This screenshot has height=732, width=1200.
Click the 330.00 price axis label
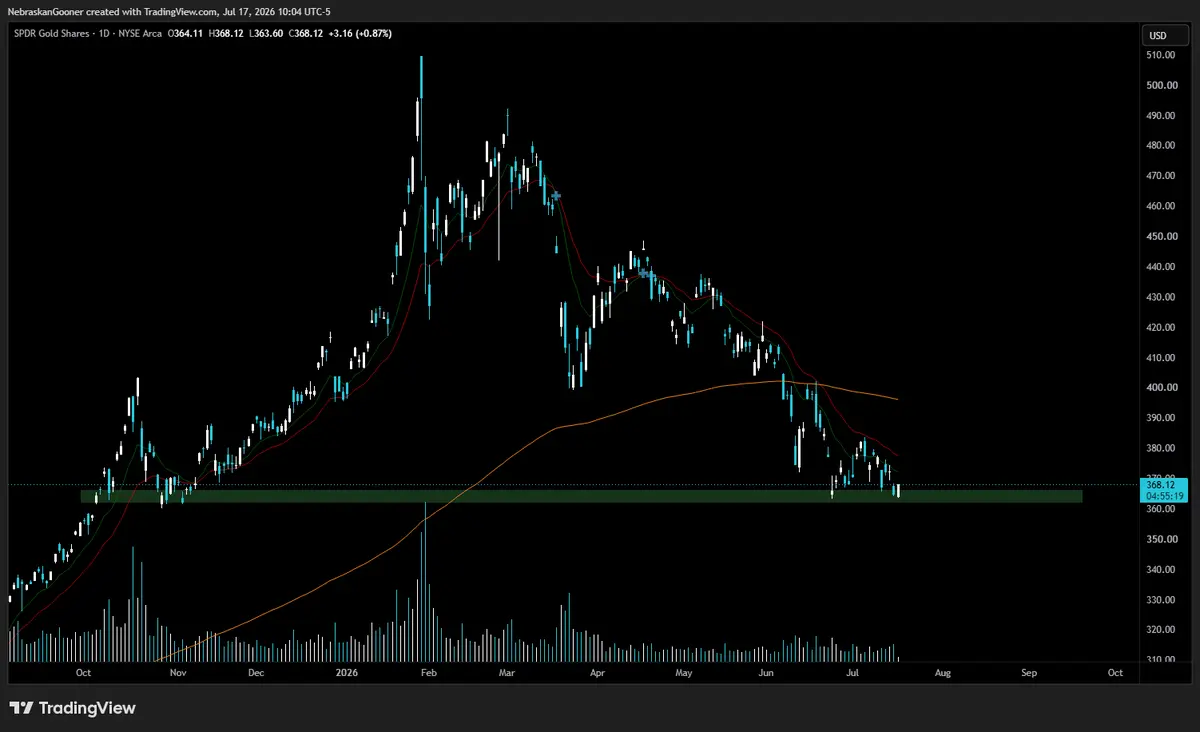point(1159,600)
